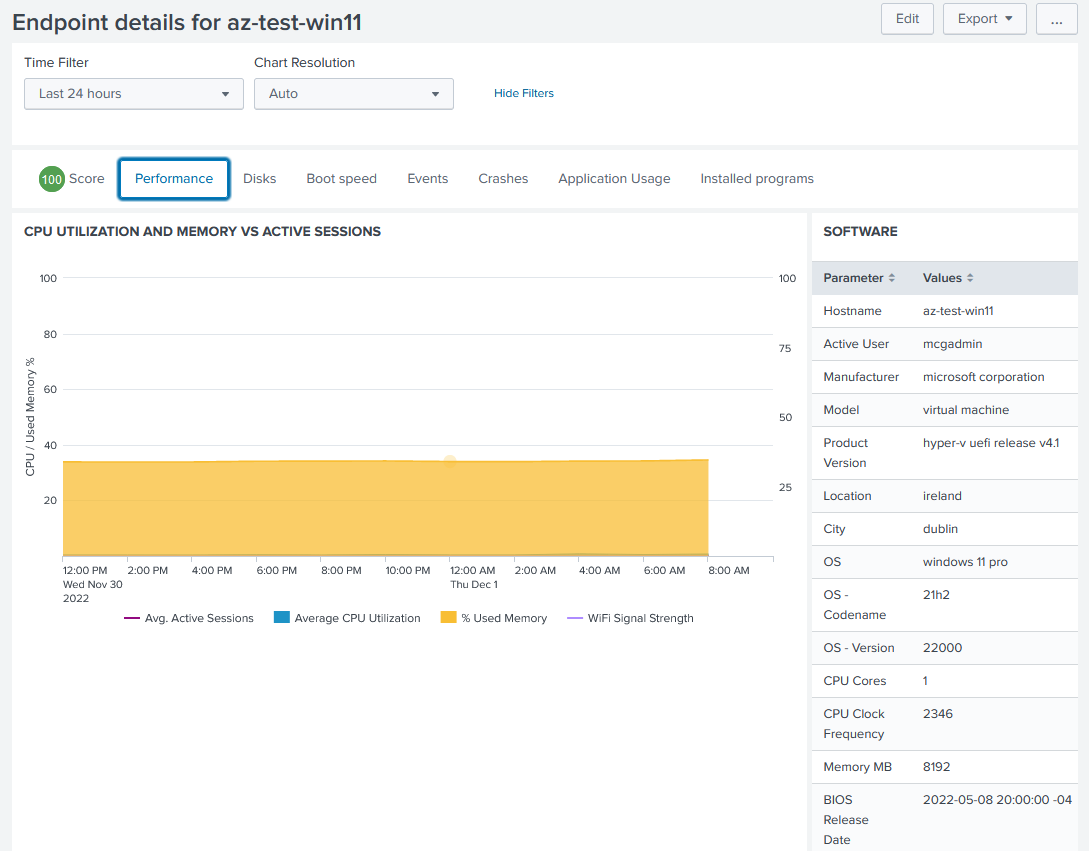The width and height of the screenshot is (1089, 851).
Task: Open the Chart Resolution dropdown set to Auto
Action: tap(354, 94)
